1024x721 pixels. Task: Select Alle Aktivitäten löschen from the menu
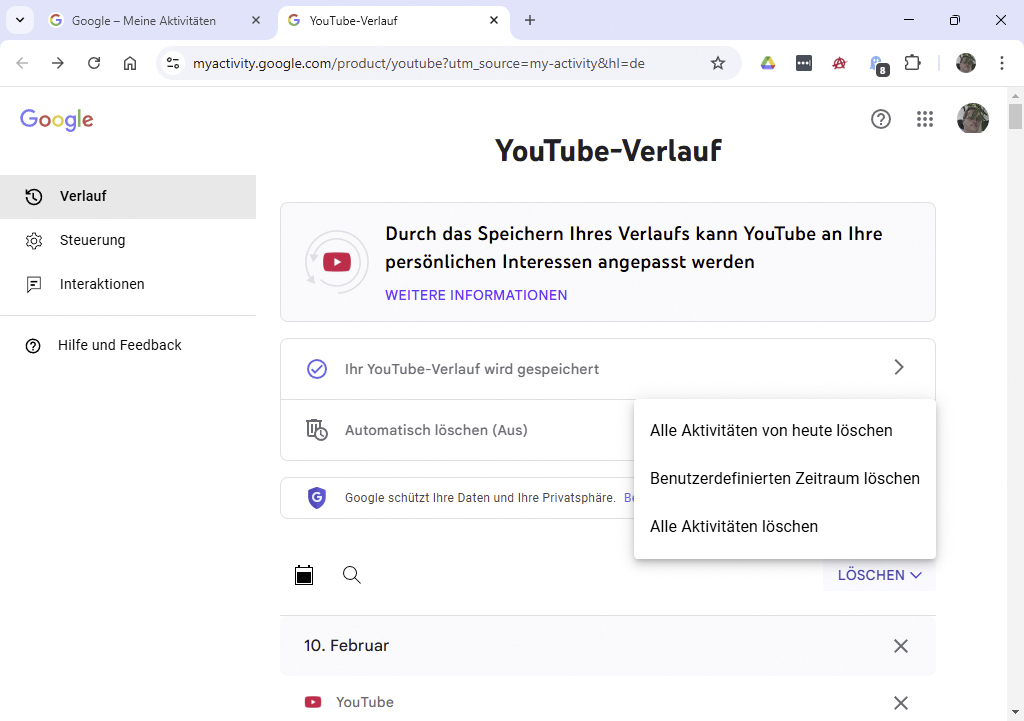[x=734, y=526]
